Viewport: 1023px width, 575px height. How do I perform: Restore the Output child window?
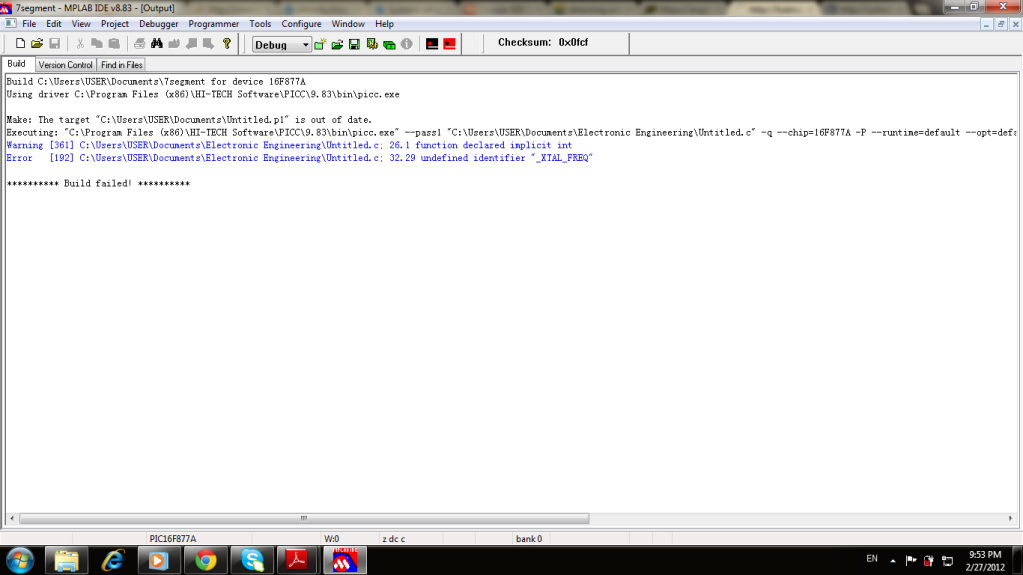(x=1001, y=24)
